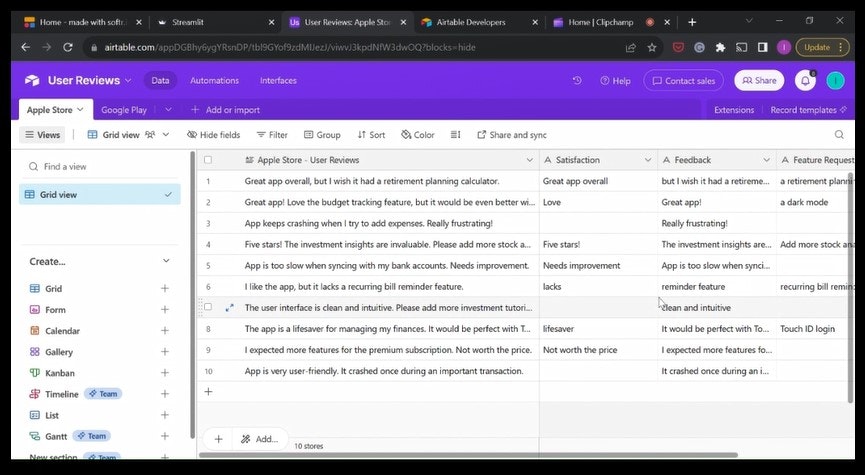Switch to the Streamlit browser tab
The height and width of the screenshot is (475, 865).
216,22
